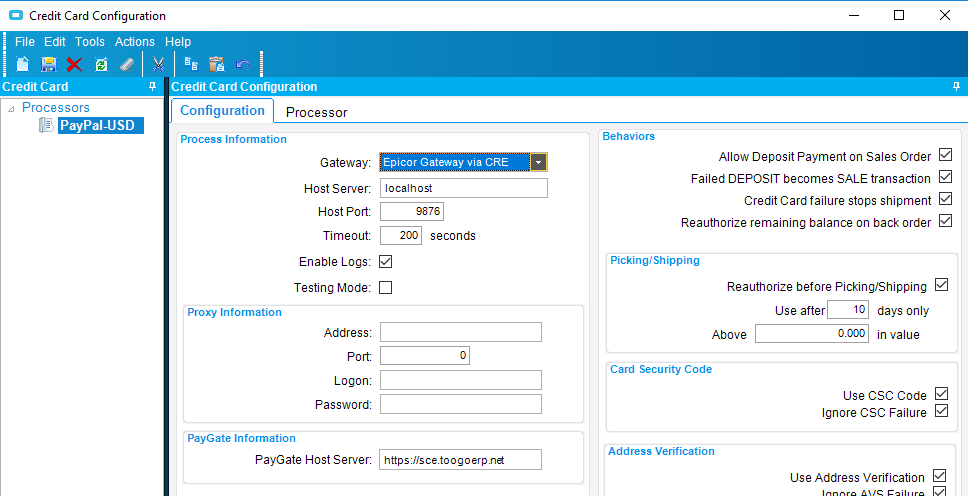Click the New document toolbar icon

pyautogui.click(x=23, y=64)
